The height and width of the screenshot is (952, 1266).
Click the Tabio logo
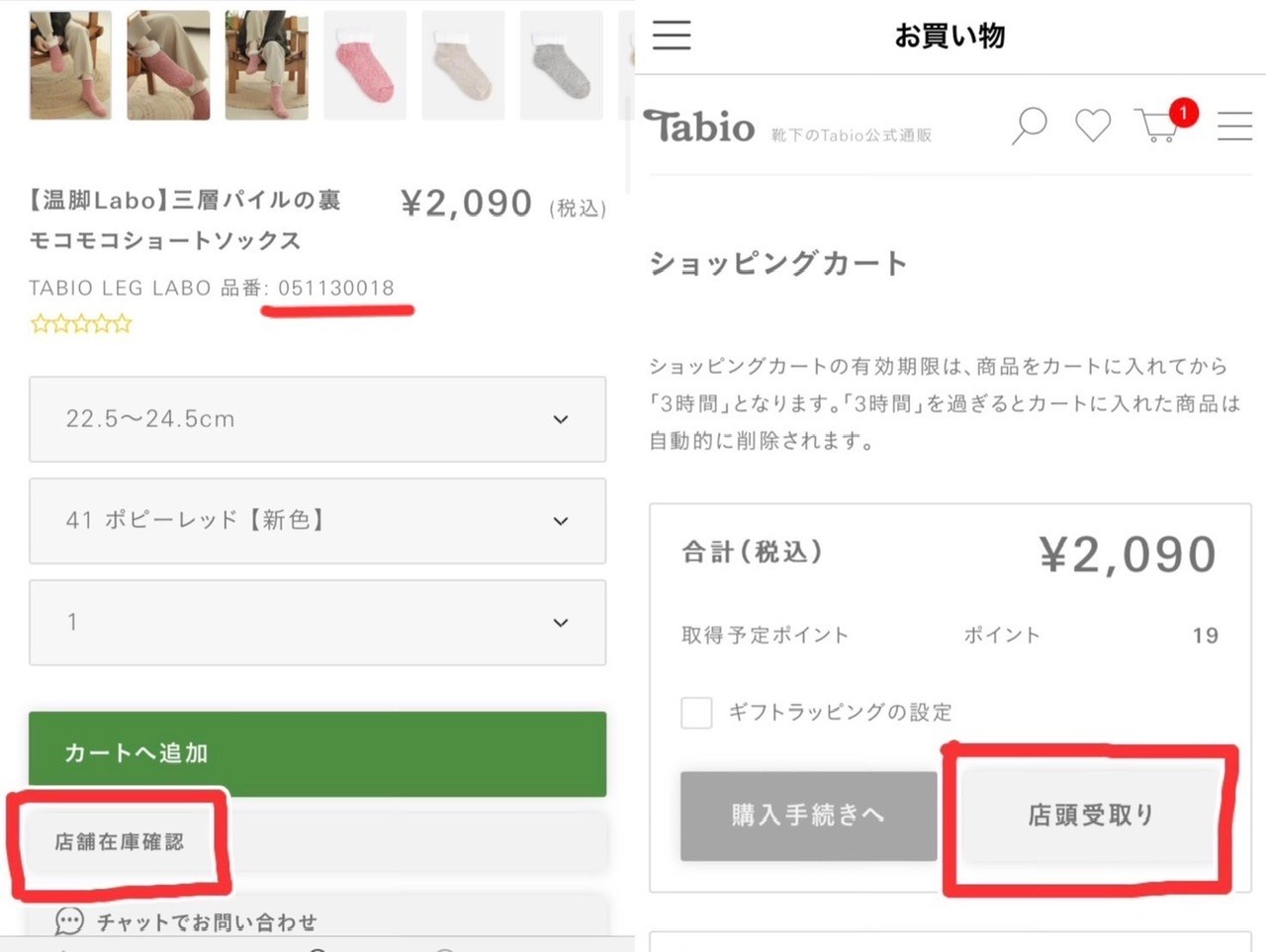pyautogui.click(x=699, y=127)
